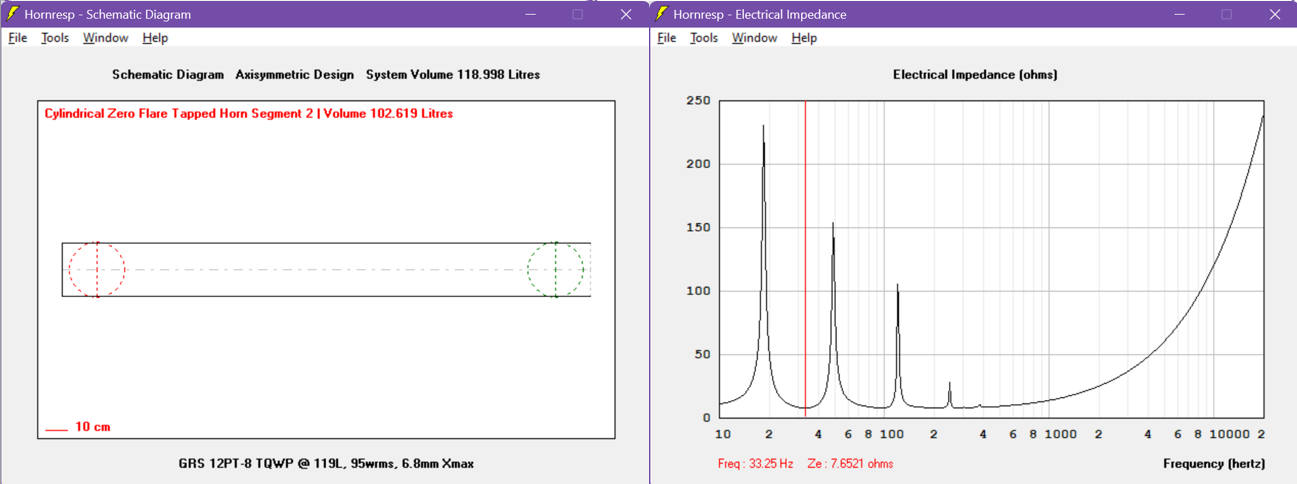Click the red driver circle in schematic
The image size is (1297, 484).
point(97,269)
